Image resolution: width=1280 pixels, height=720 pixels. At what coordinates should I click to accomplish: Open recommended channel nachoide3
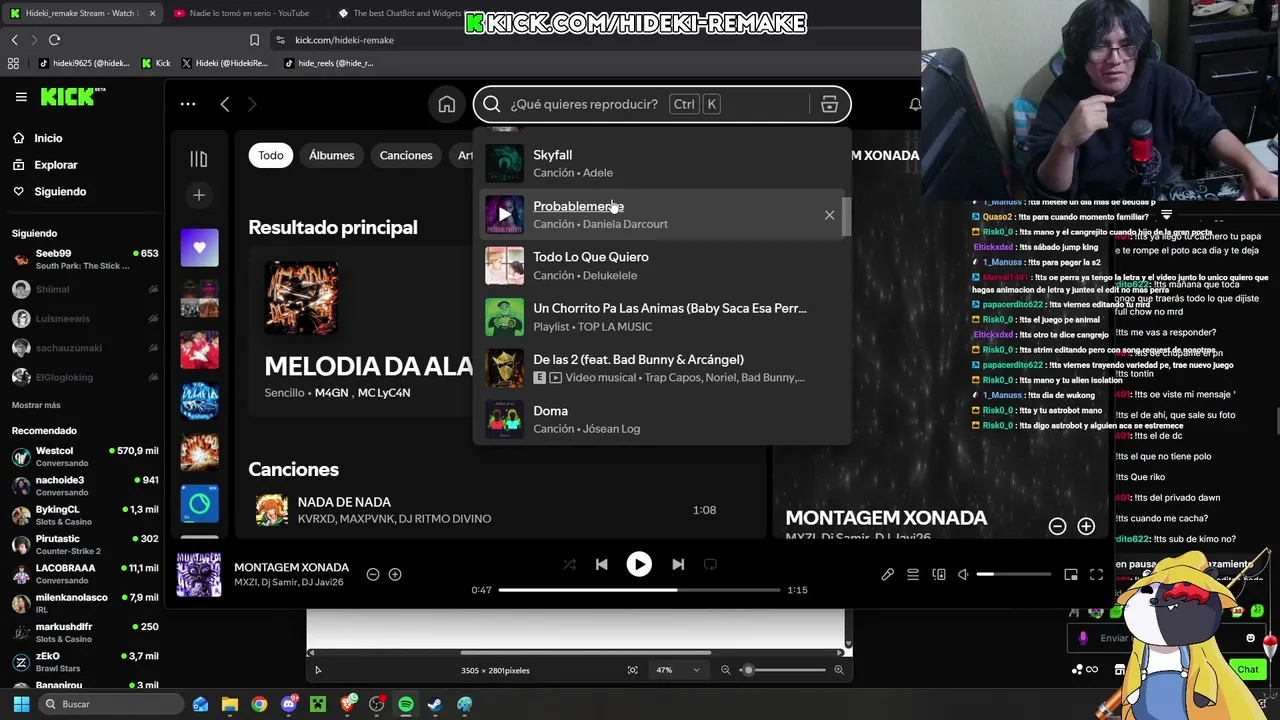click(85, 485)
